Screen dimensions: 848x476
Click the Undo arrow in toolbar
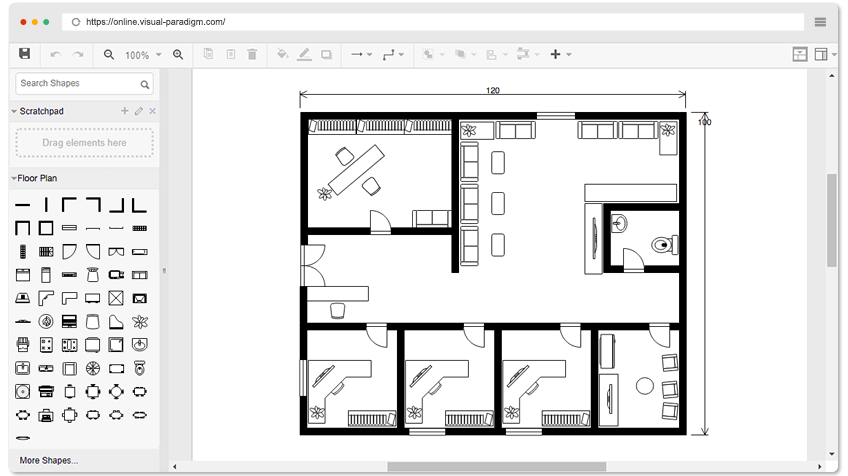[x=55, y=54]
